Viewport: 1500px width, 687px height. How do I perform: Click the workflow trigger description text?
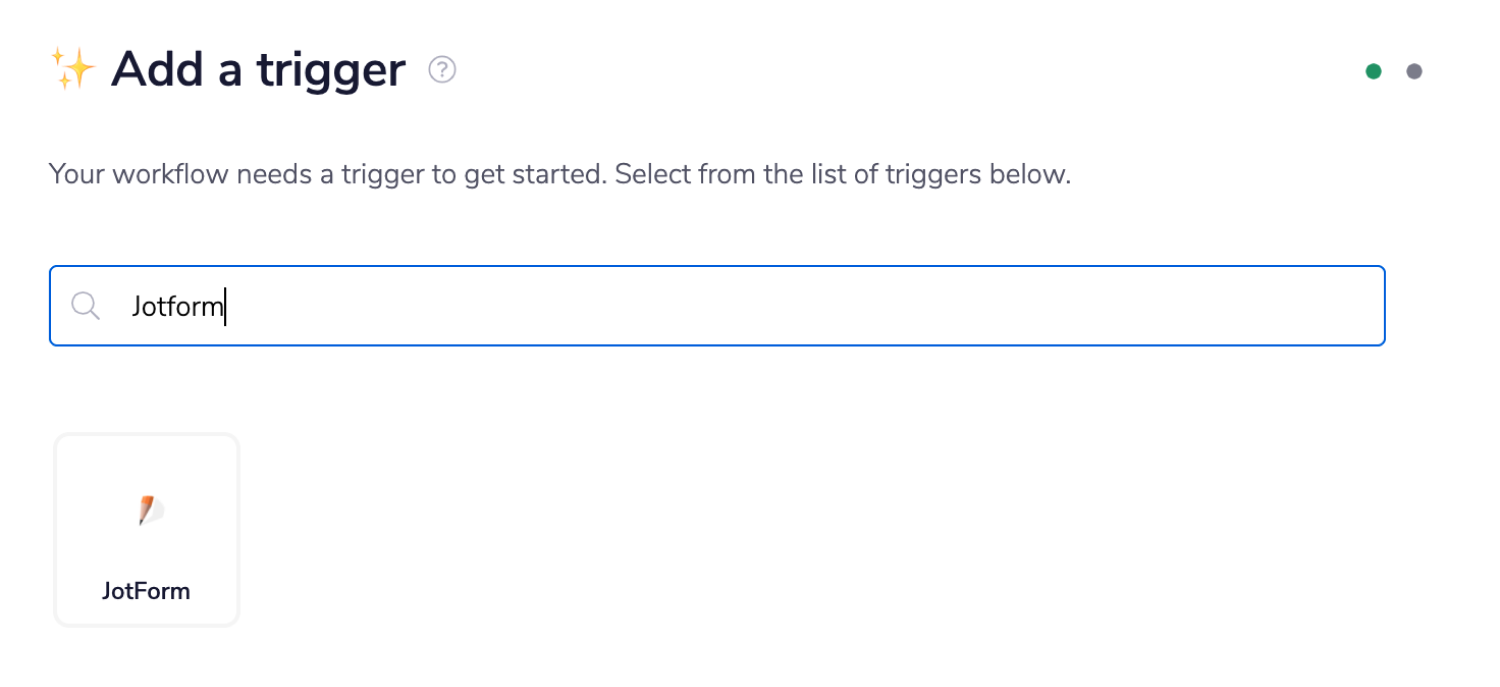(559, 175)
